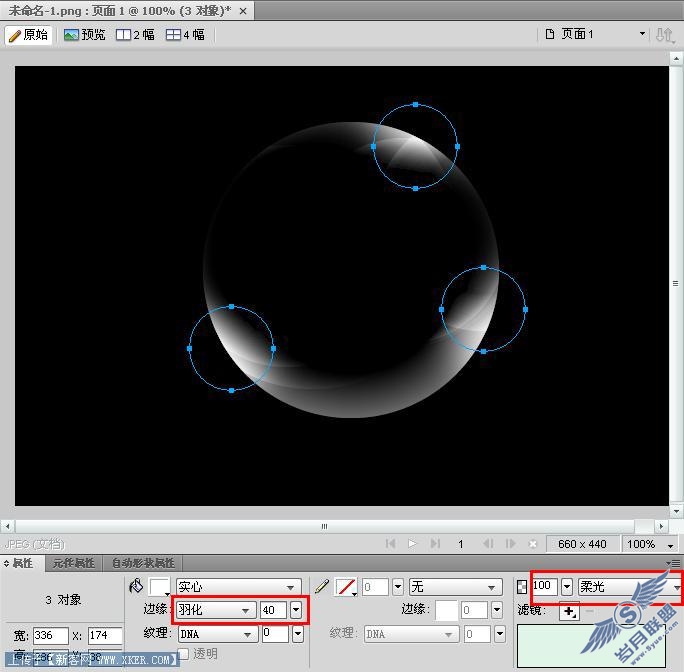Click the stop playback X icon
The width and height of the screenshot is (684, 672).
[x=533, y=544]
